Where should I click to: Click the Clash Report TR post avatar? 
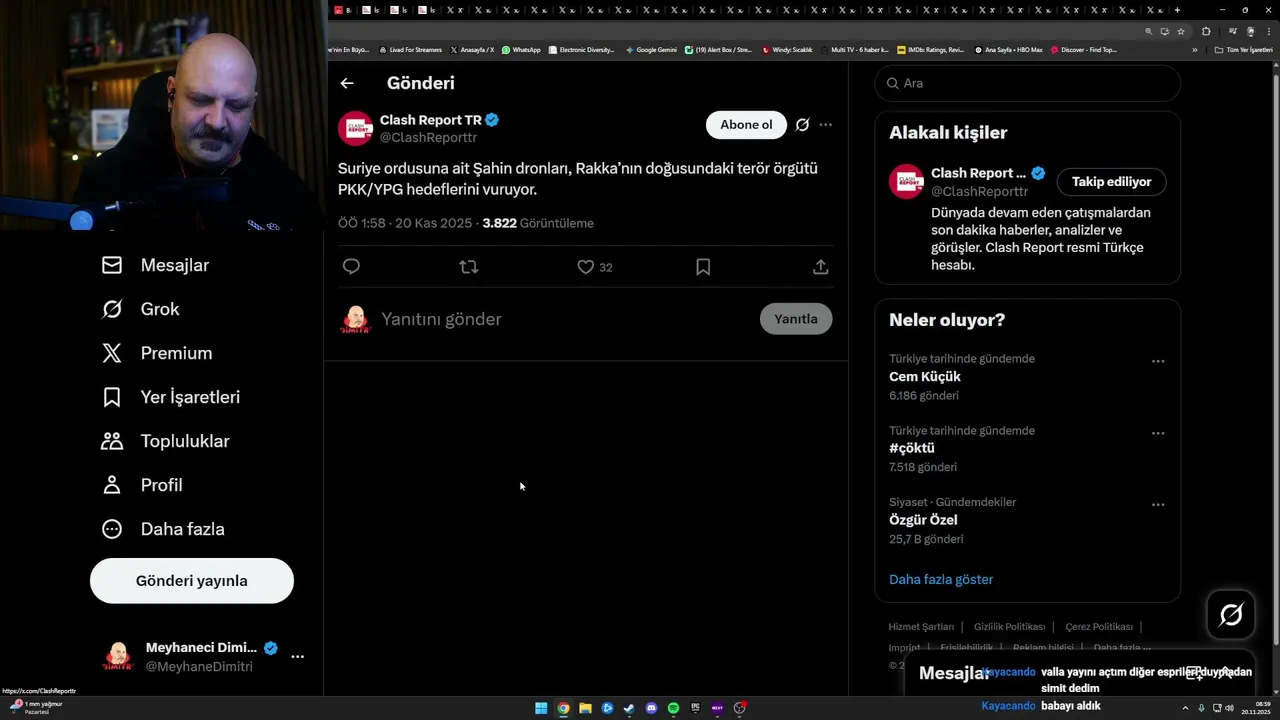355,128
